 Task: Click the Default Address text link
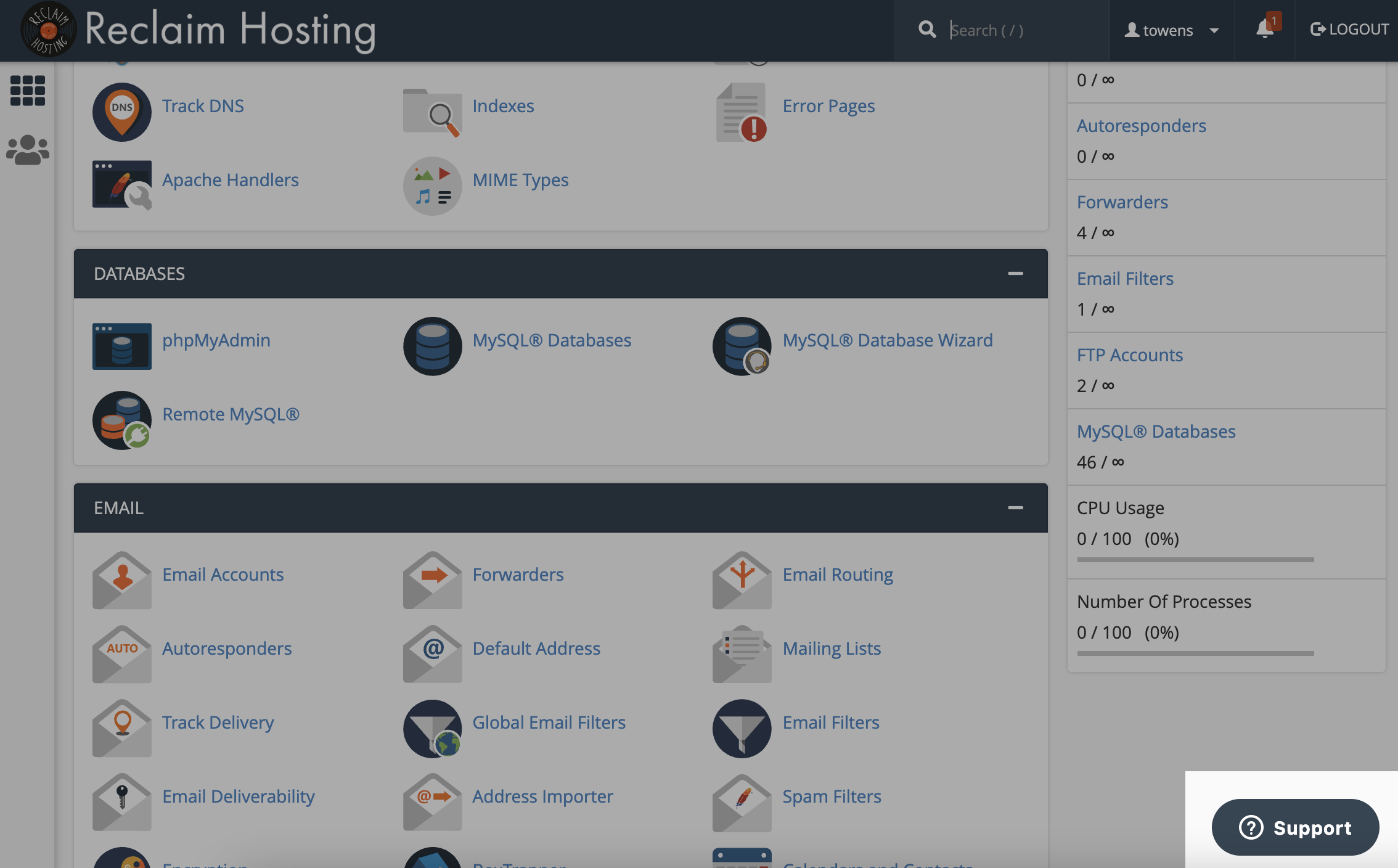tap(536, 649)
